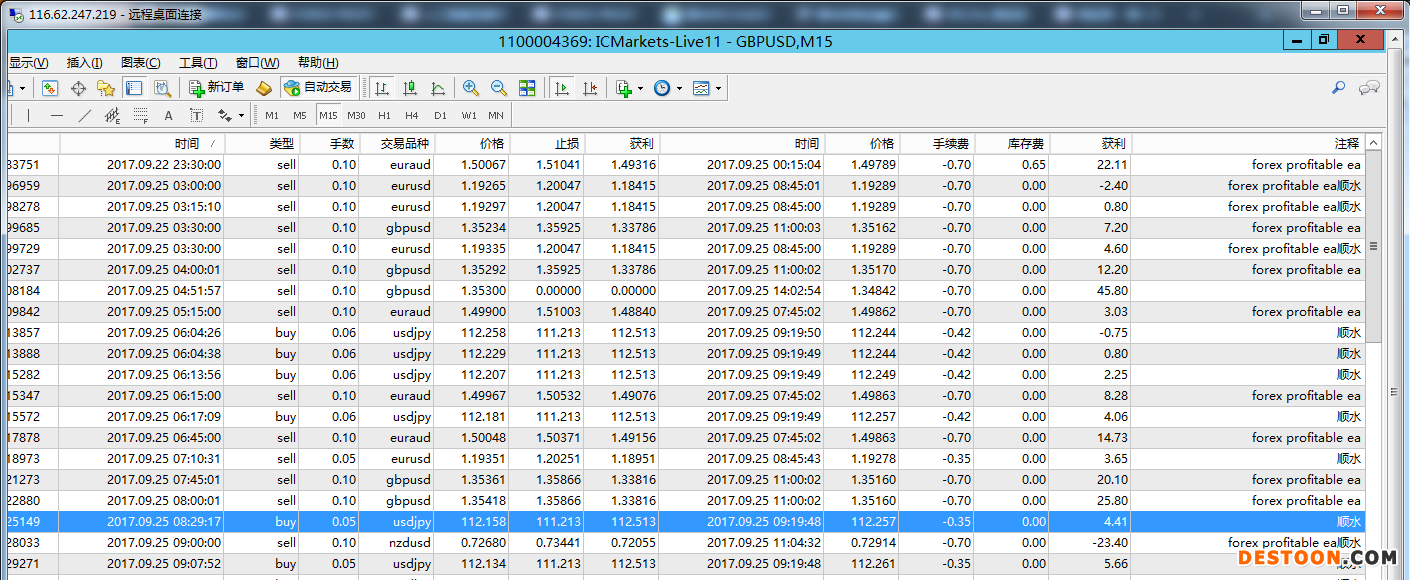Switch timeframe to H4

pos(412,115)
